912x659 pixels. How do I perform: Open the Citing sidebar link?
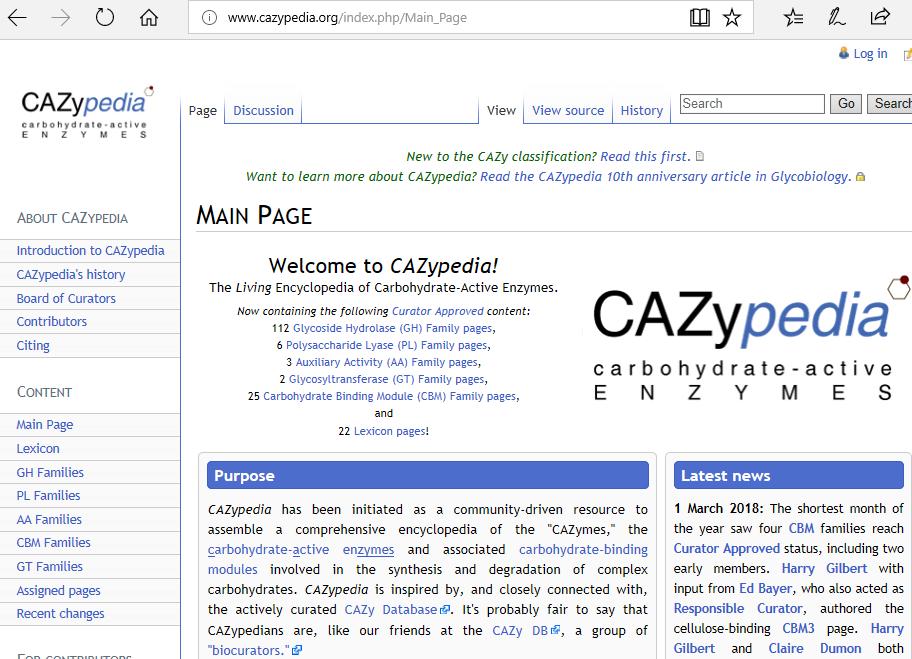33,345
